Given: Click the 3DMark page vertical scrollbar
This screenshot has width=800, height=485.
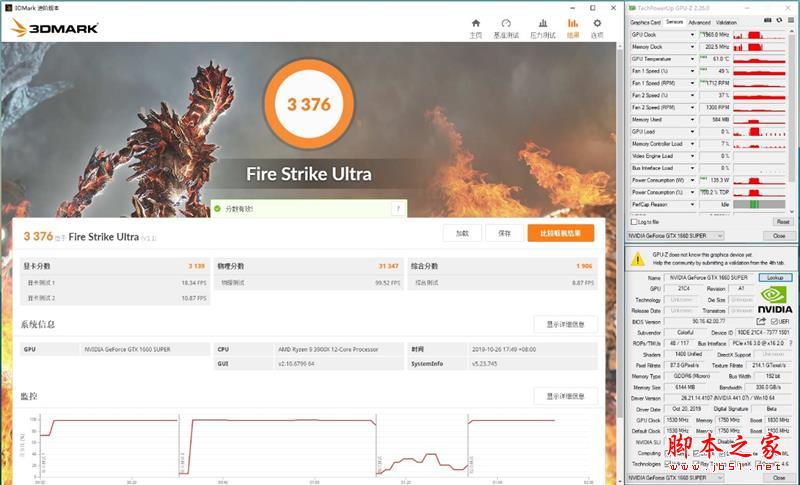Looking at the screenshot, I should (x=619, y=263).
